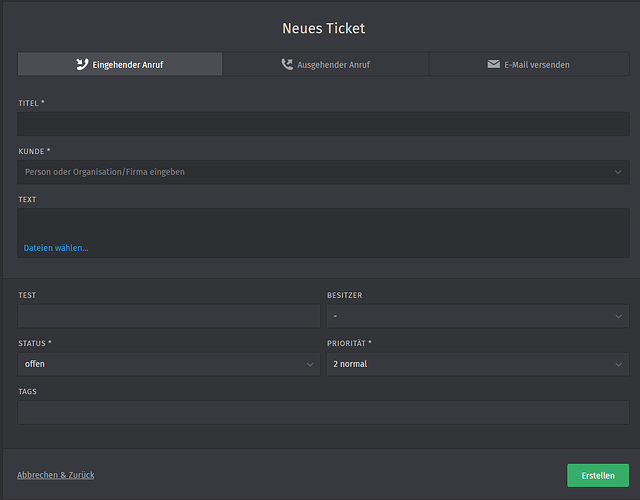The image size is (640, 500).
Task: Click the chevron arrow of Status field
Action: 309,364
